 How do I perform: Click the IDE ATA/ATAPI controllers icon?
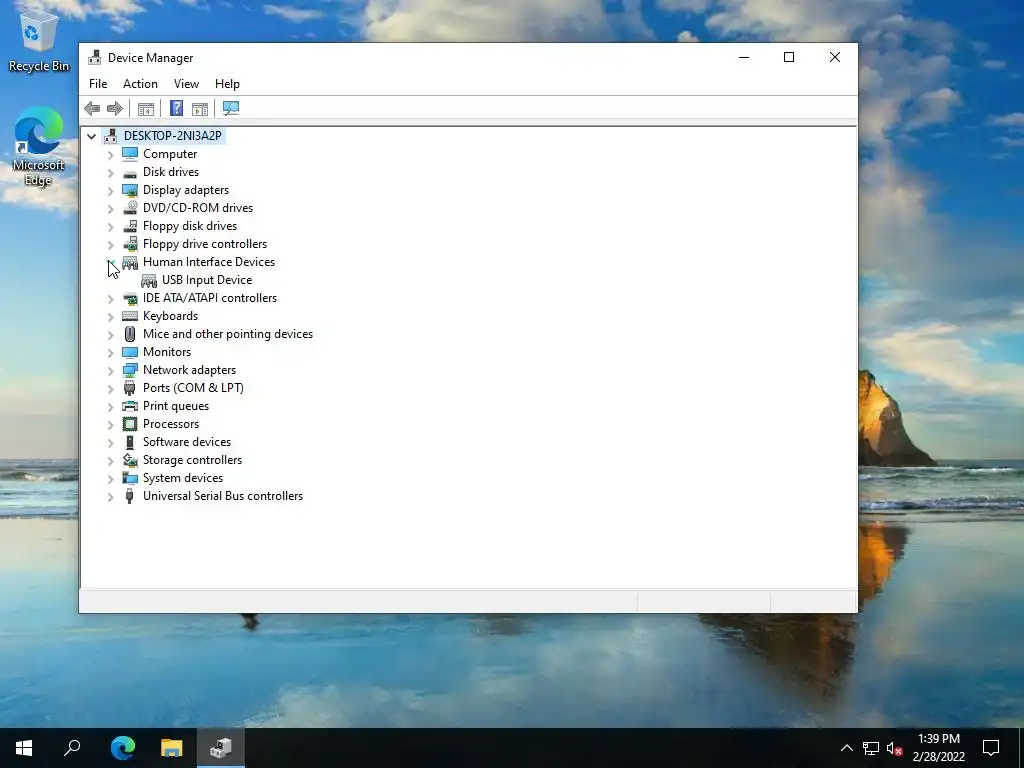click(130, 298)
